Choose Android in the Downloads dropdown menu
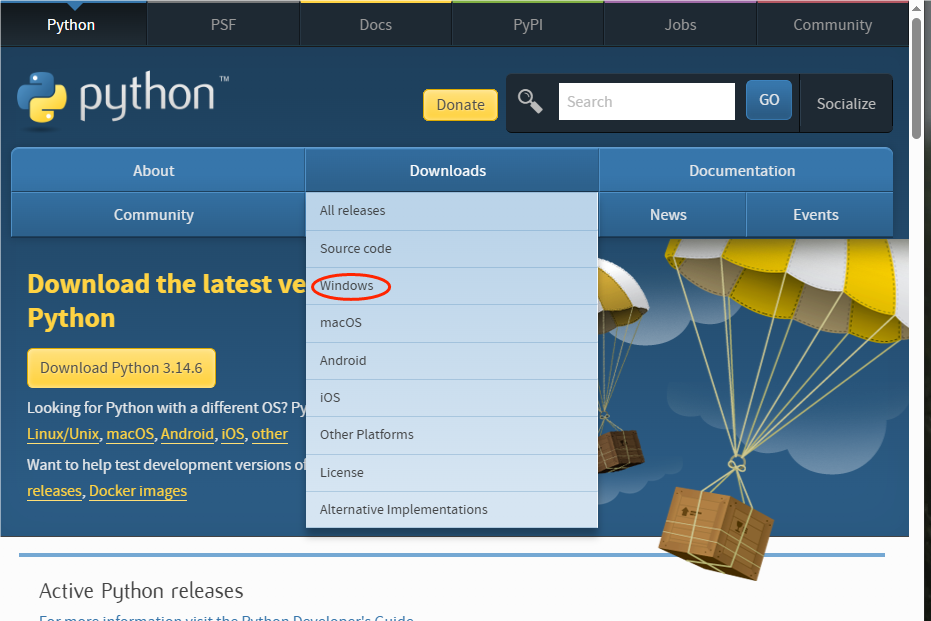Viewport: 931px width, 621px height. coord(452,361)
